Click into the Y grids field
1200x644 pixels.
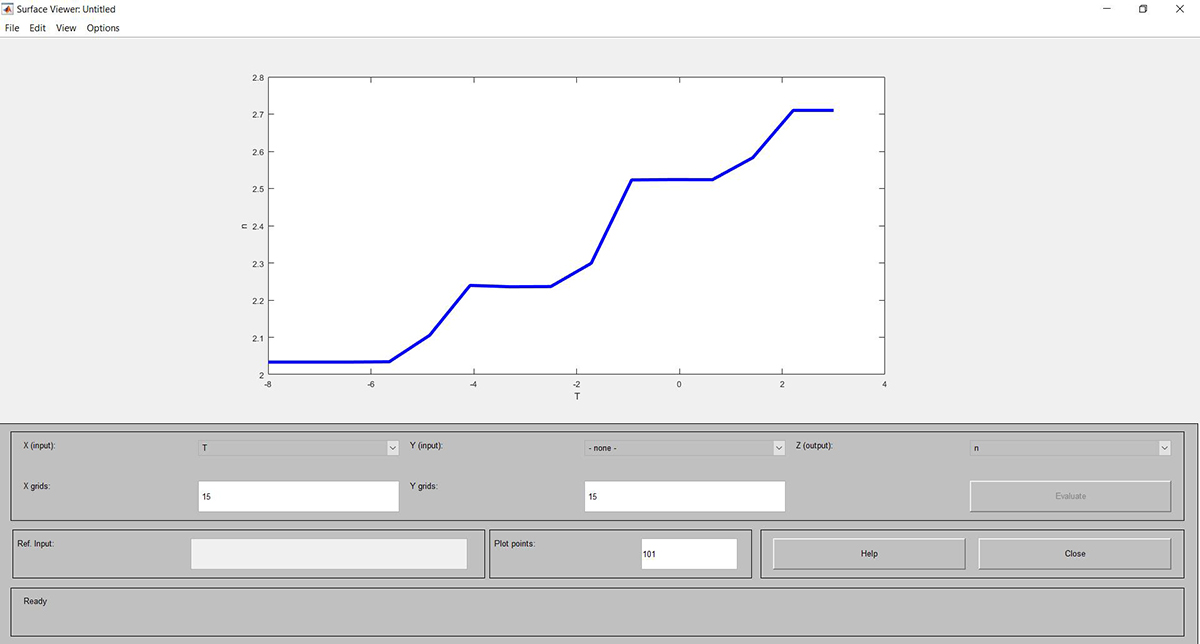click(x=684, y=496)
